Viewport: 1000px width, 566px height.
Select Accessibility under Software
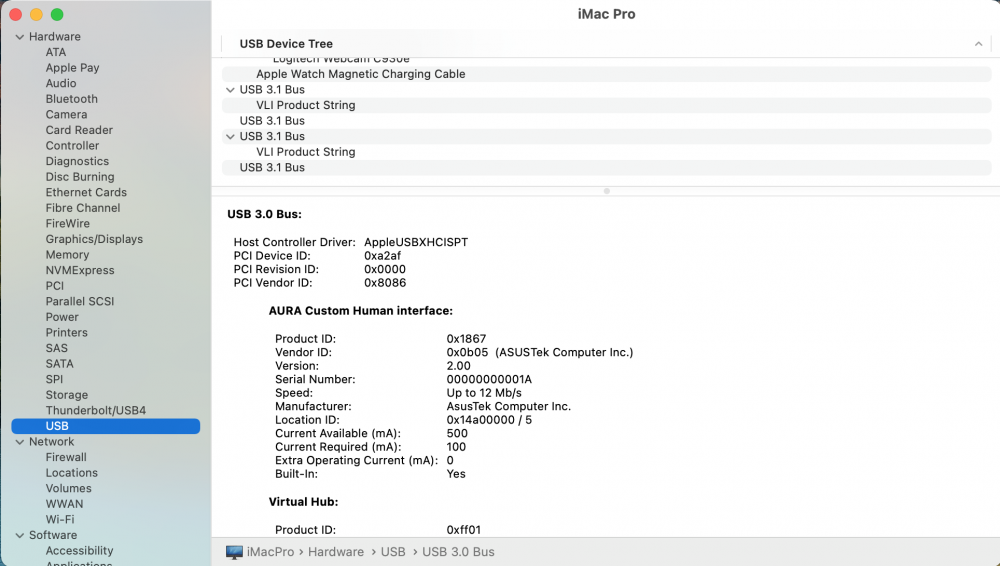point(79,551)
